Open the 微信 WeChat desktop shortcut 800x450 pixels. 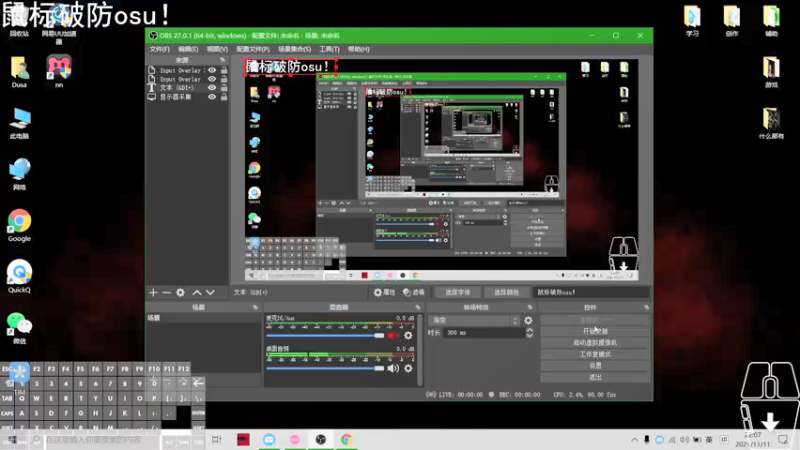click(x=19, y=328)
